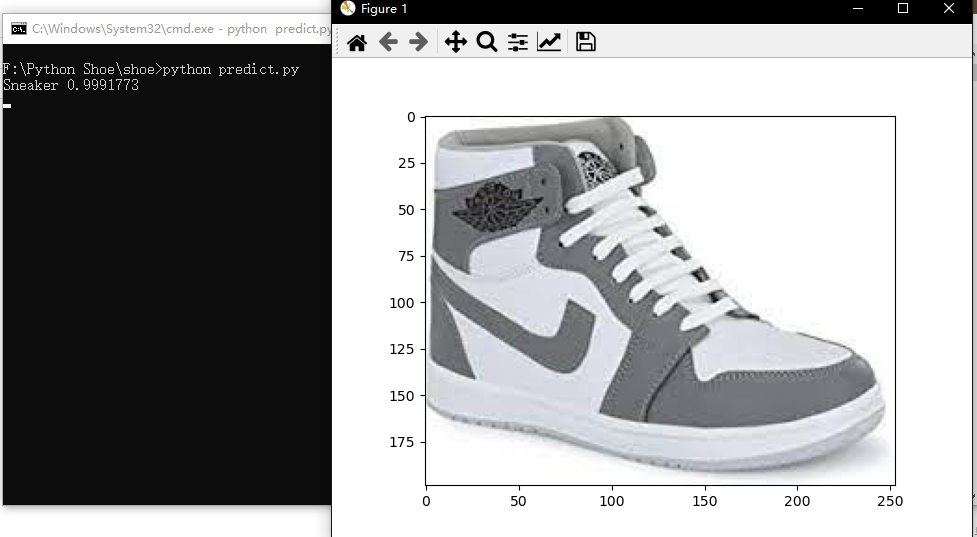This screenshot has width=977, height=537.
Task: Click the x-axis tick label 100
Action: [612, 501]
